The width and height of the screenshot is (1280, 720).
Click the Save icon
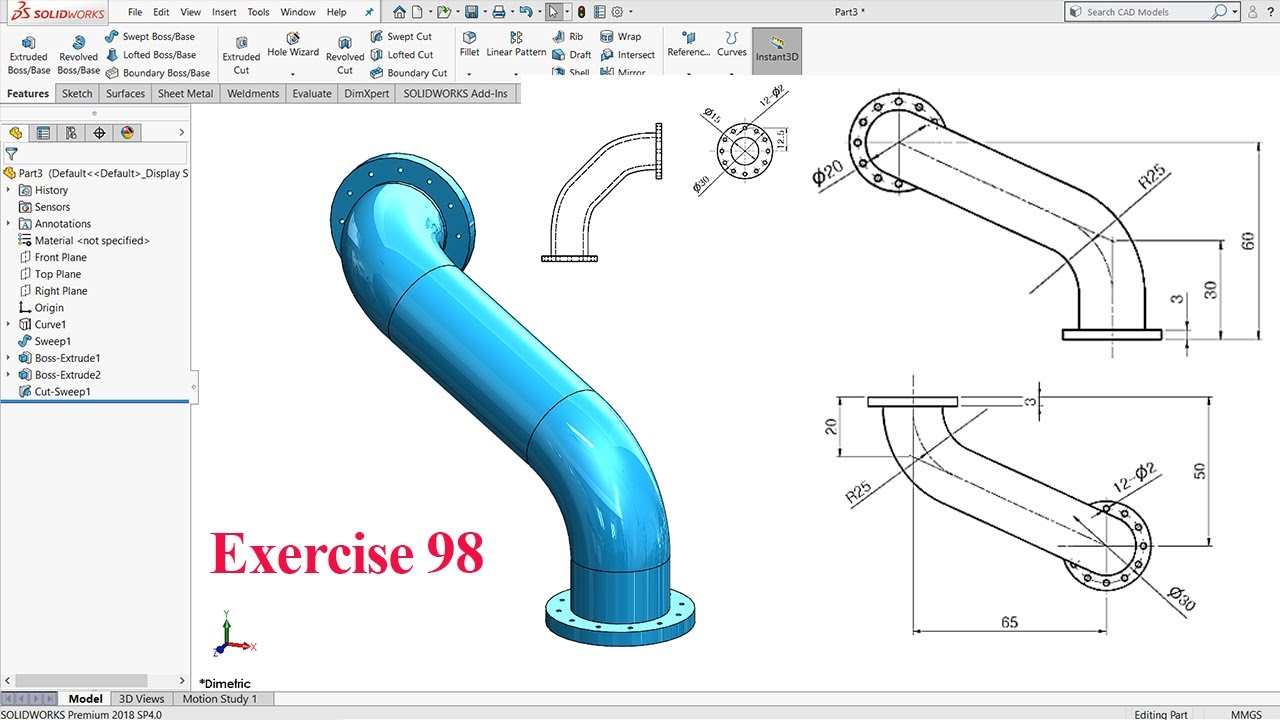click(470, 12)
